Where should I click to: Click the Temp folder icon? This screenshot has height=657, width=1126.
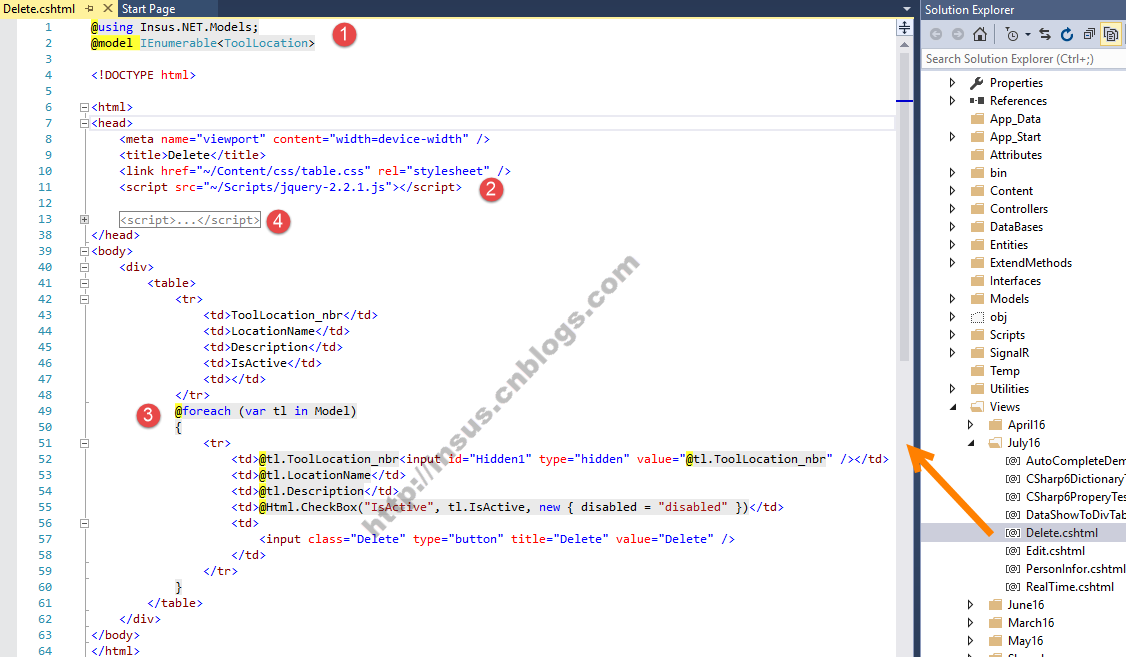977,371
